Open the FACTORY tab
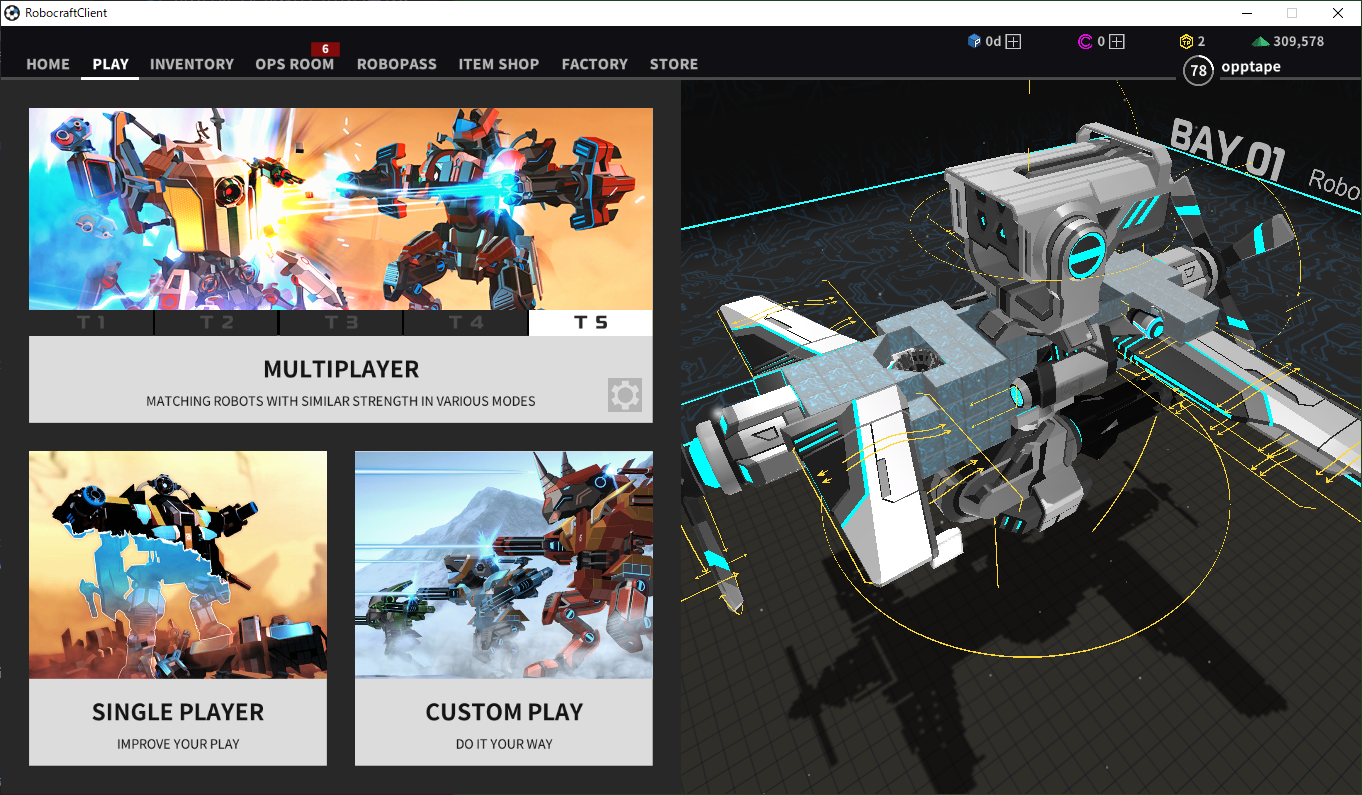The width and height of the screenshot is (1362, 795). (x=595, y=64)
